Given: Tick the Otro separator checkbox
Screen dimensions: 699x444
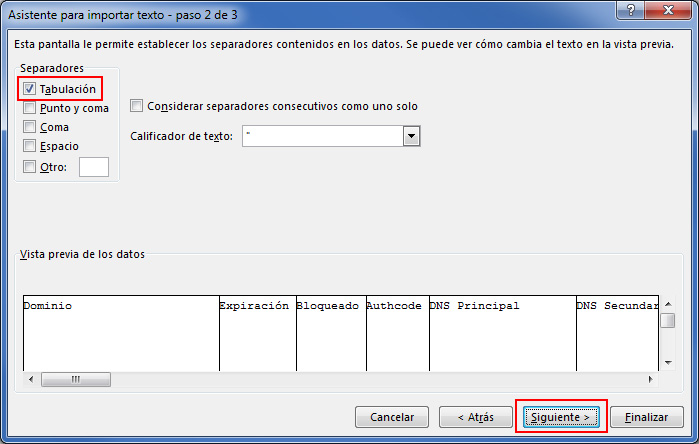Looking at the screenshot, I should point(29,167).
